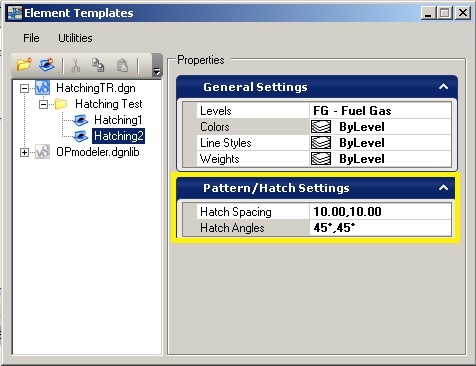
Task: Click the V8 icon beside HatchingTR.dgn
Action: point(43,88)
